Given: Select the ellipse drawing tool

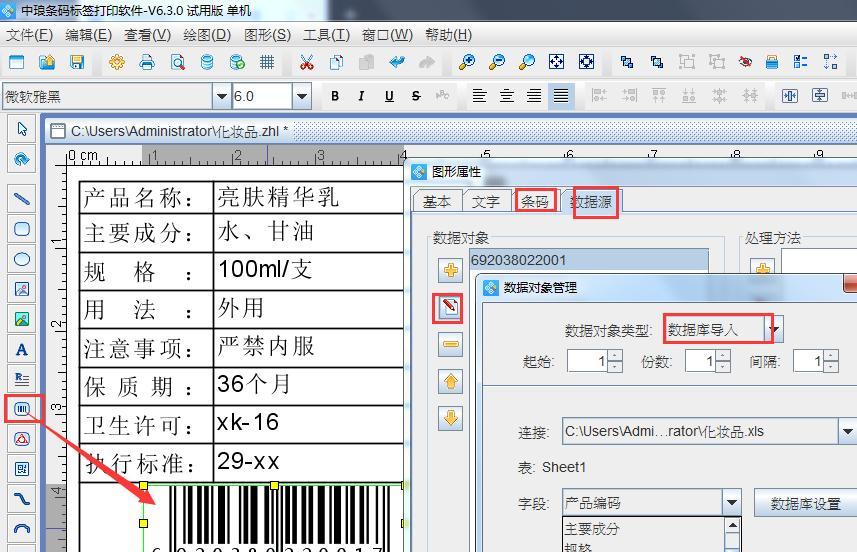Looking at the screenshot, I should (x=22, y=259).
